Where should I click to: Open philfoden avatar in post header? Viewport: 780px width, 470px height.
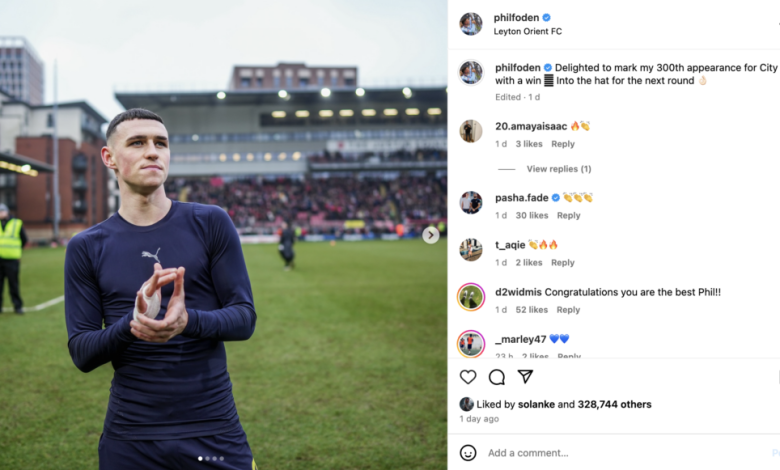pyautogui.click(x=471, y=24)
